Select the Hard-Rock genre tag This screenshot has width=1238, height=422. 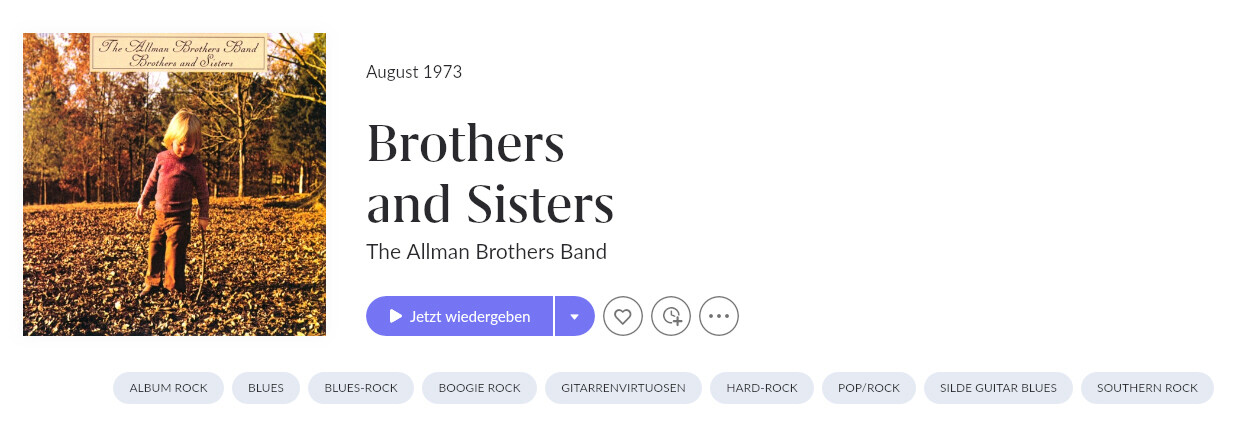(x=762, y=388)
